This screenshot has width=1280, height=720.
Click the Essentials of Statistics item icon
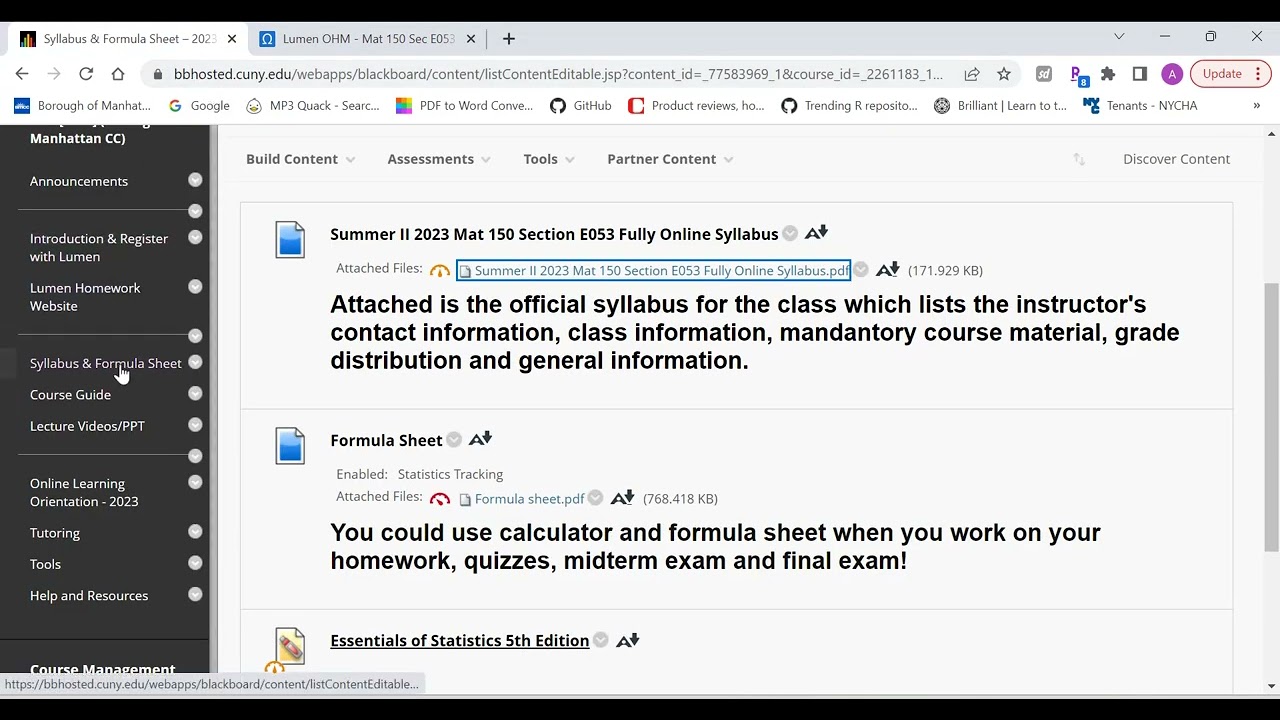pyautogui.click(x=290, y=647)
